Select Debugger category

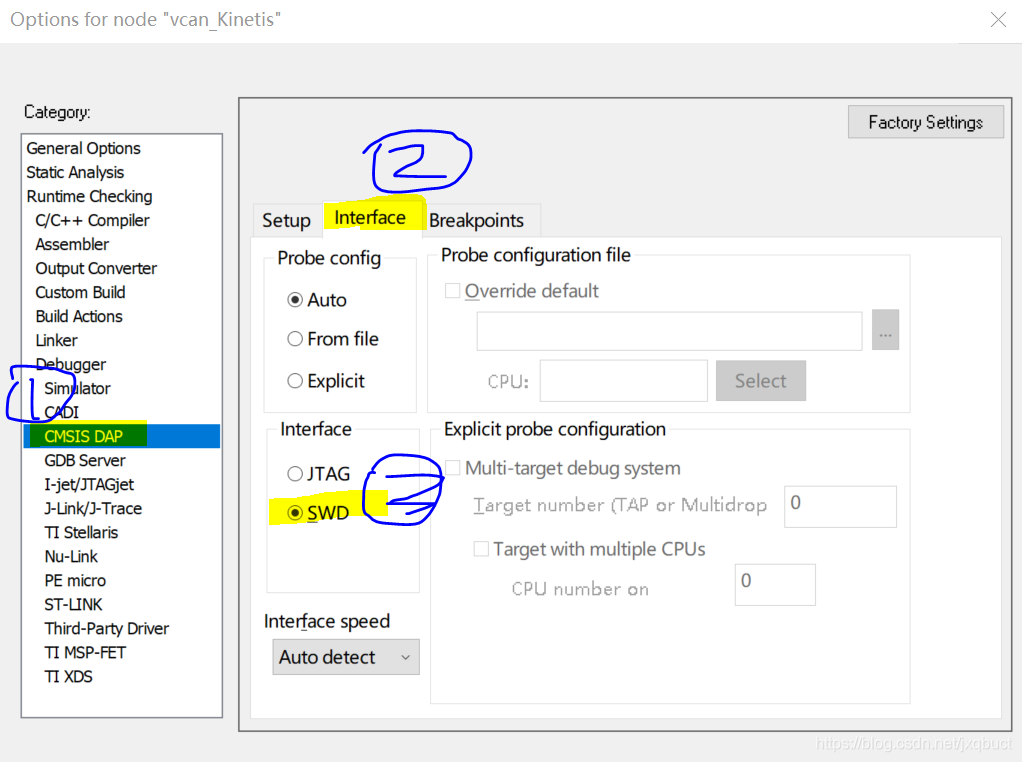(x=70, y=364)
